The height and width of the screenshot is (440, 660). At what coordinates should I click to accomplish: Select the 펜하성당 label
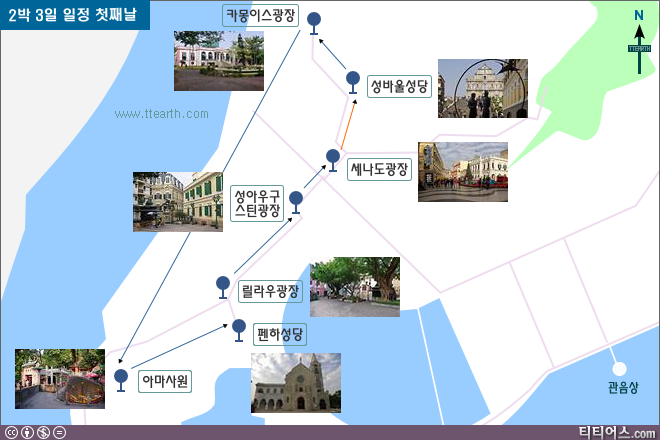[x=280, y=334]
